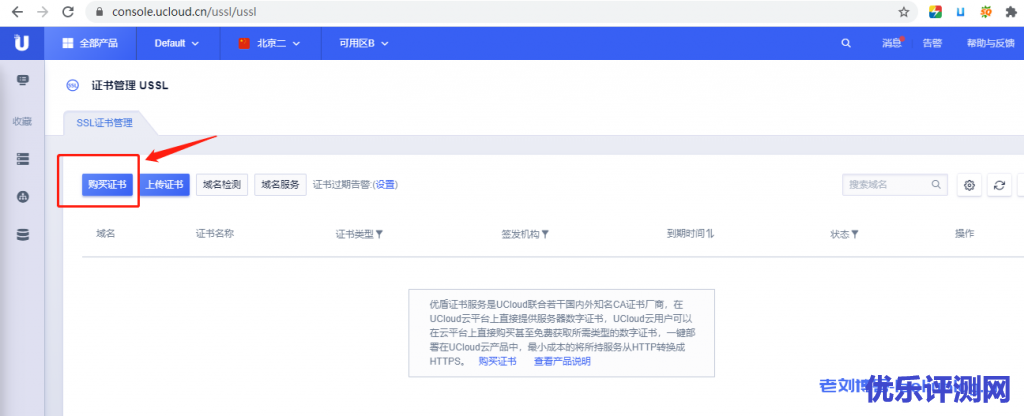Focus the 搜索域名 search field
The height and width of the screenshot is (416, 1024).
(x=888, y=185)
